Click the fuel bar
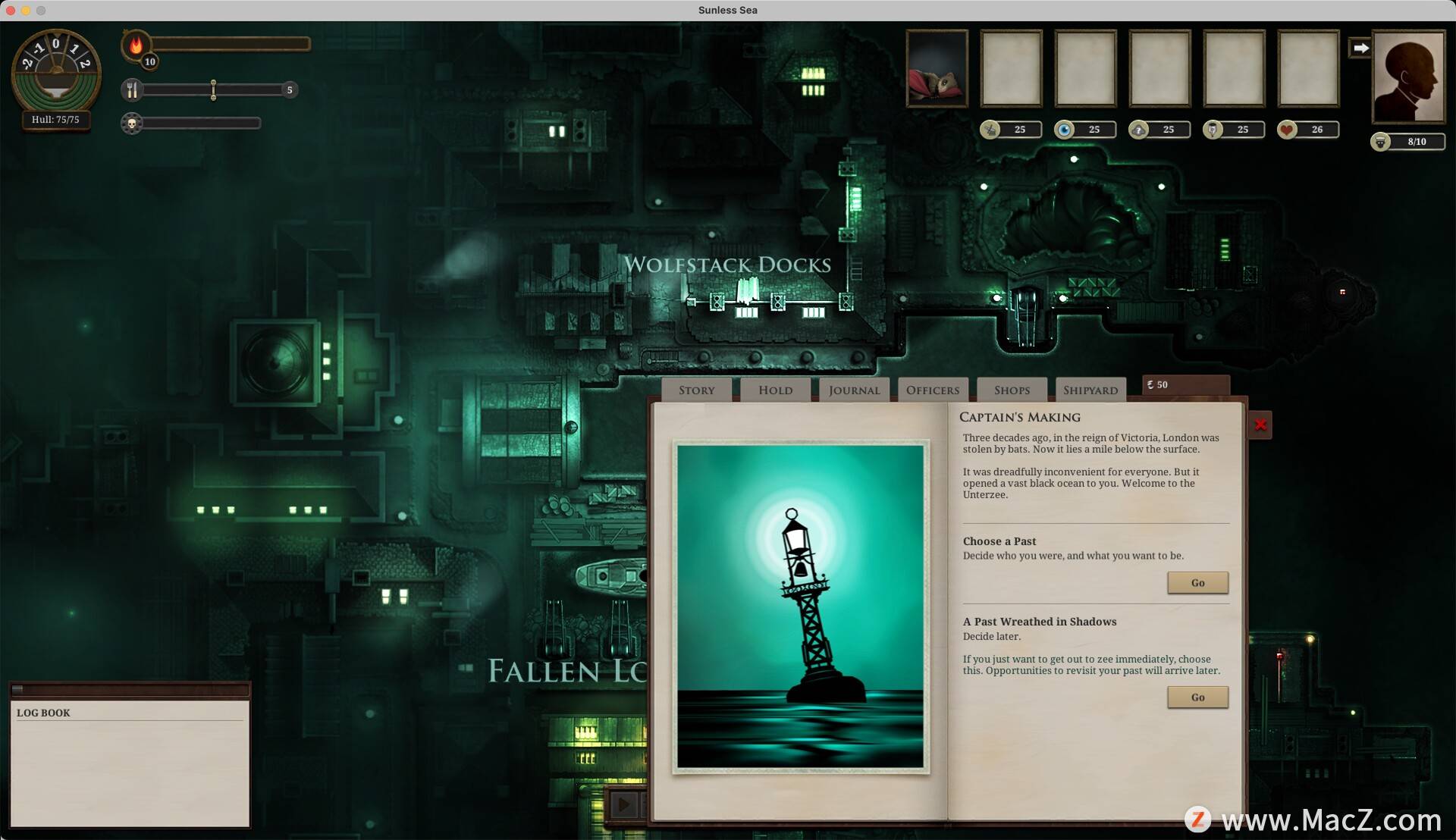The width and height of the screenshot is (1456, 840). point(230,45)
